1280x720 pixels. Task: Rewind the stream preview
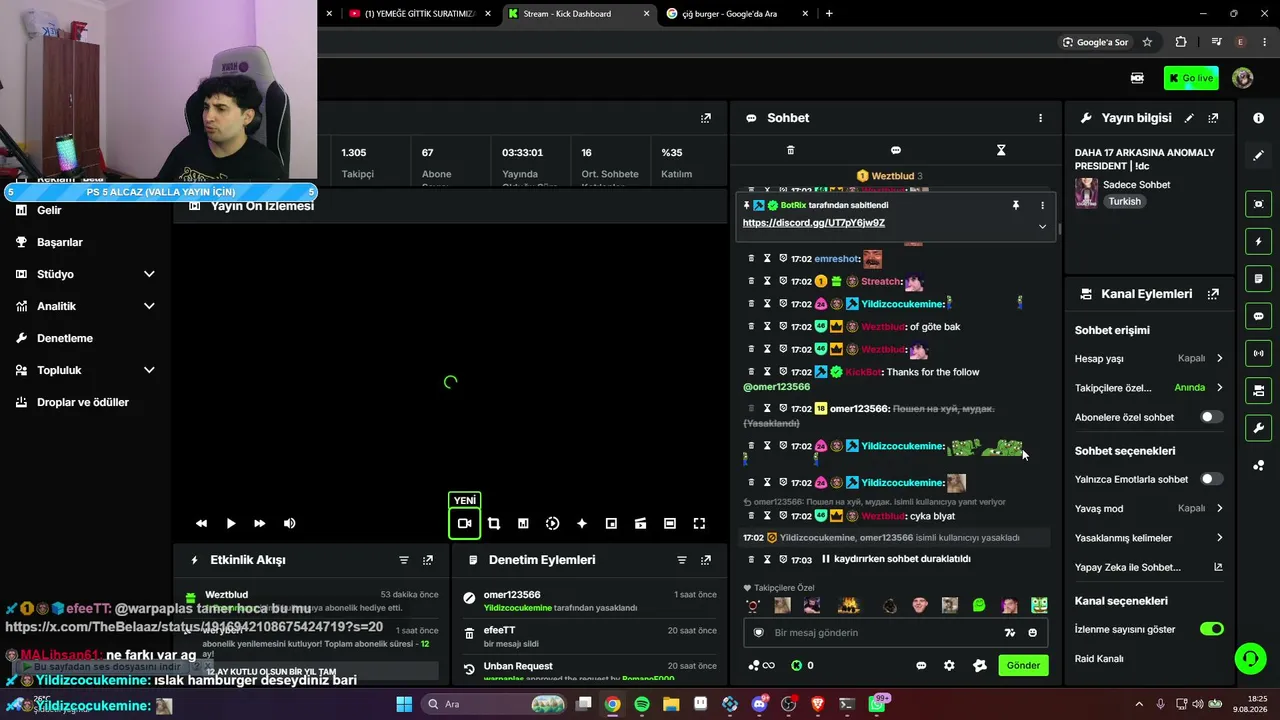(202, 523)
